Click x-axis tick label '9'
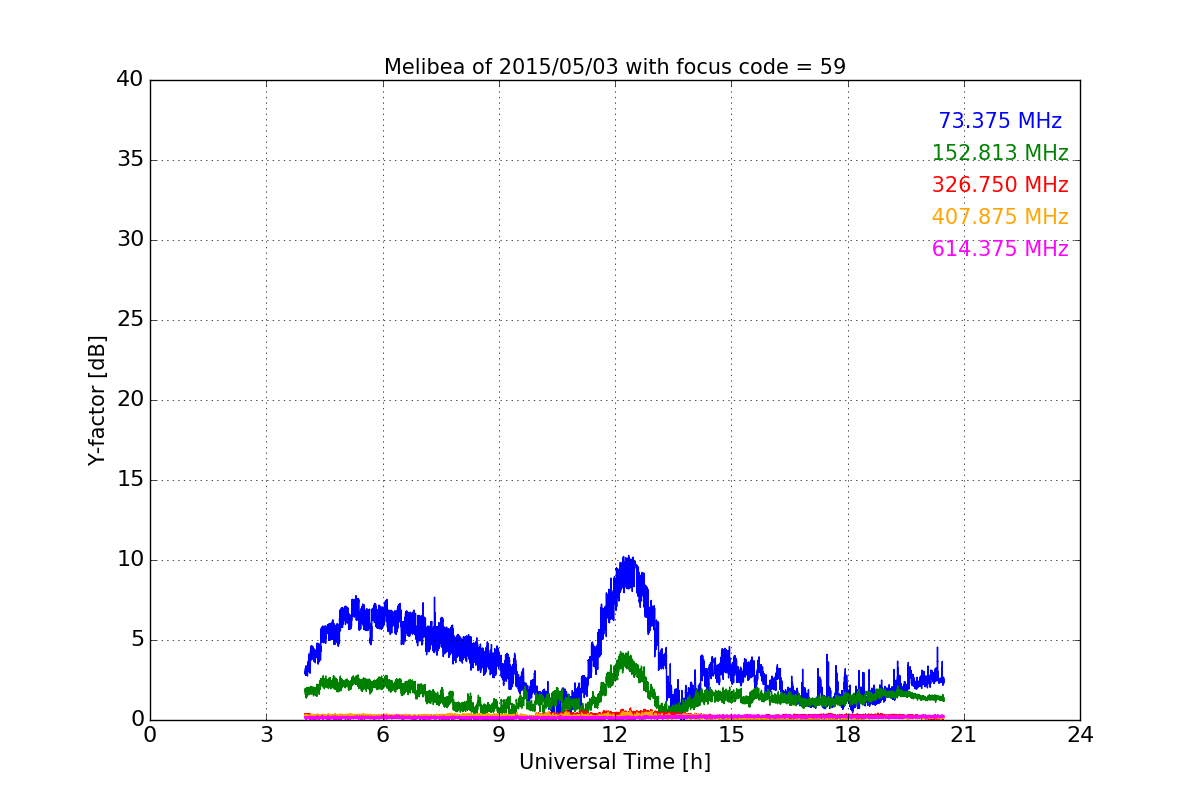The height and width of the screenshot is (800, 1200). click(x=499, y=735)
